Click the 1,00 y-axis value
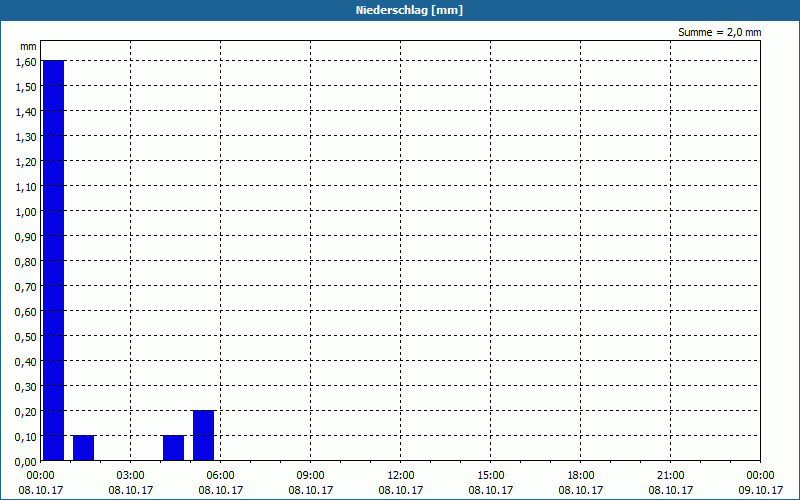Image resolution: width=800 pixels, height=500 pixels. [26, 211]
